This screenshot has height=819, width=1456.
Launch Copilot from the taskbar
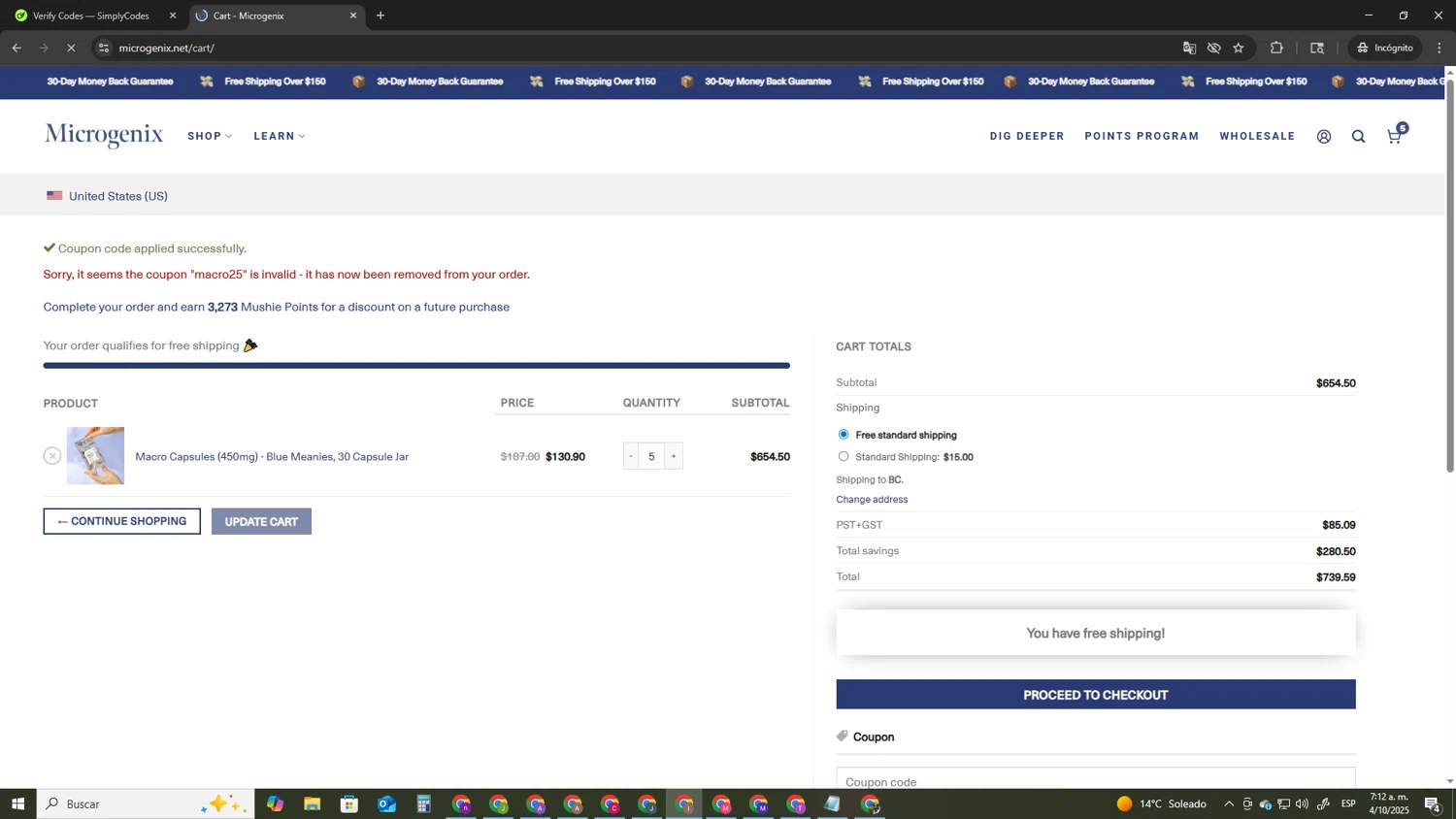(x=275, y=804)
